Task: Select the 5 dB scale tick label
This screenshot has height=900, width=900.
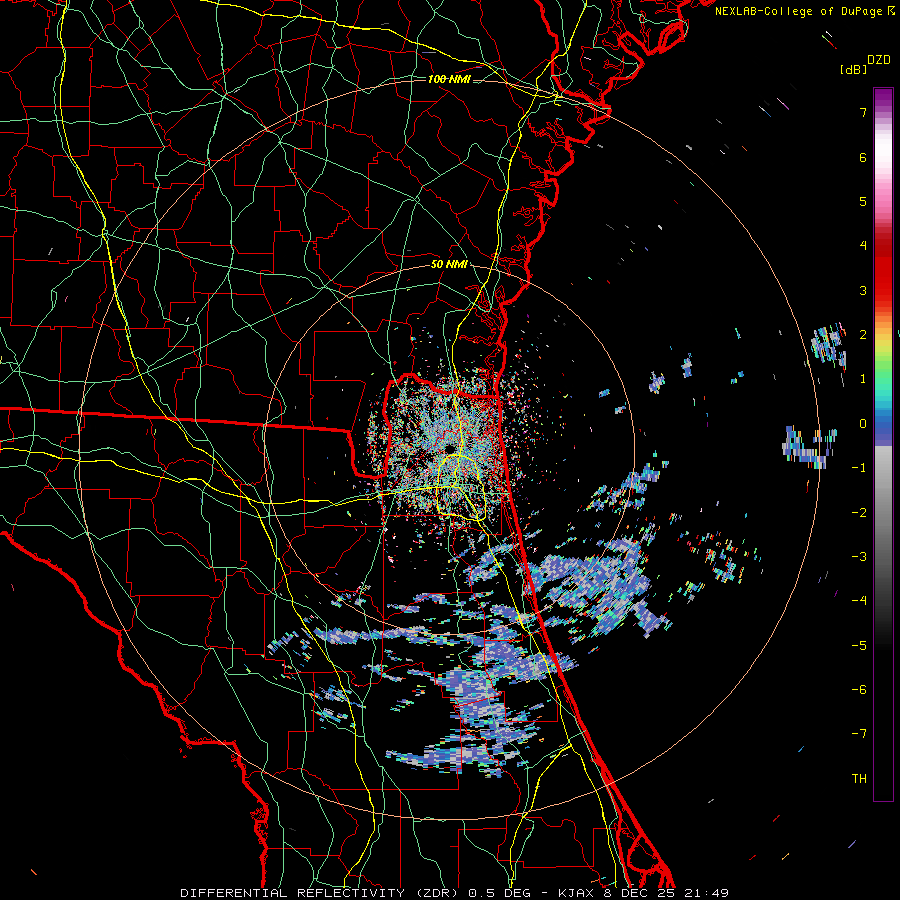Action: tap(863, 201)
